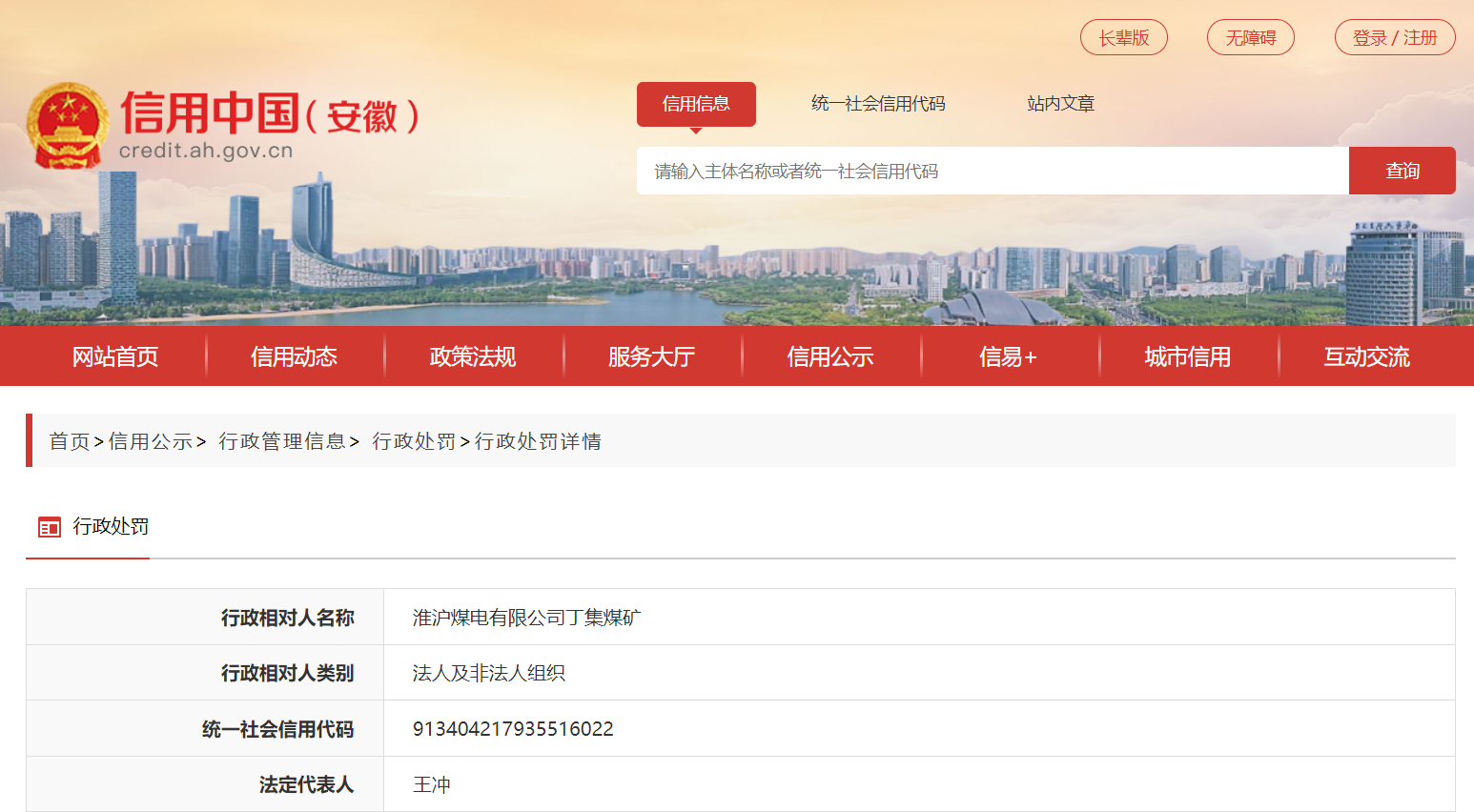
Task: Open the 政策法规 navigation menu
Action: [x=473, y=356]
